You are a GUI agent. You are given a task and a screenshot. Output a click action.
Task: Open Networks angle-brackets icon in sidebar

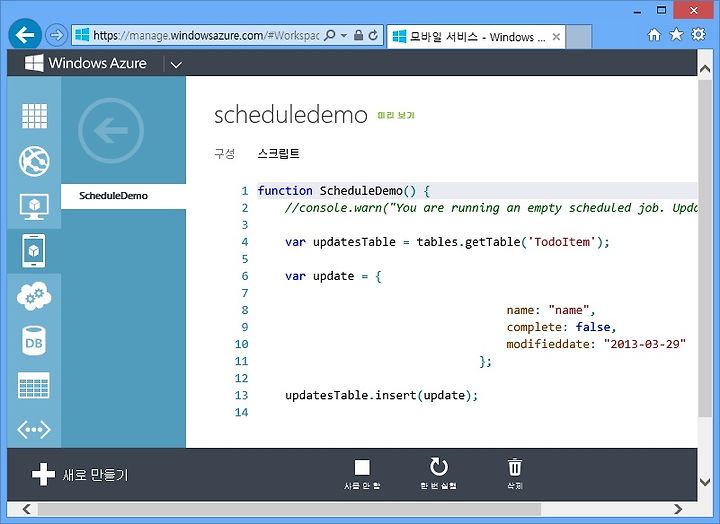coord(34,430)
